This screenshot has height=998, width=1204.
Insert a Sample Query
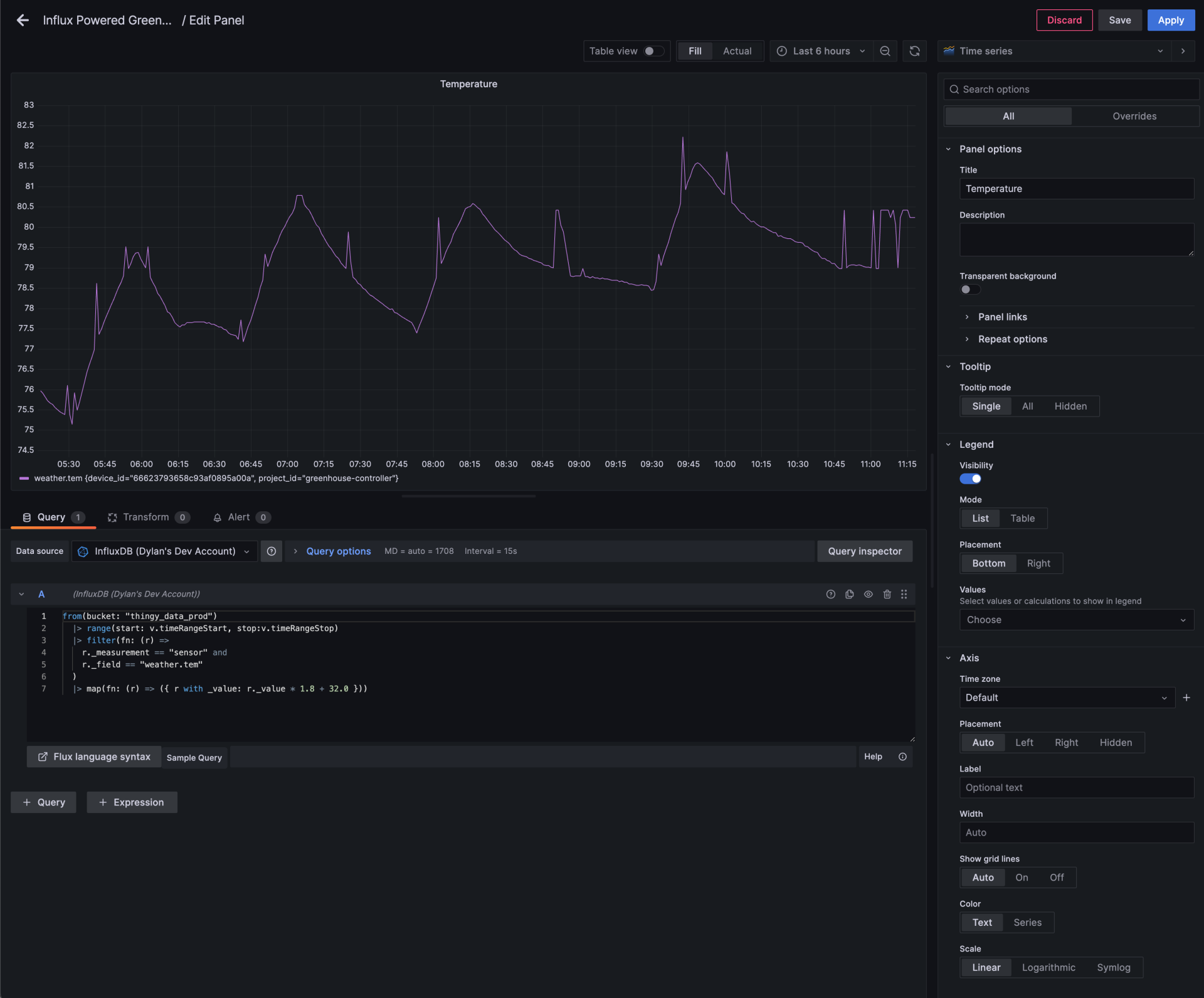(x=194, y=757)
